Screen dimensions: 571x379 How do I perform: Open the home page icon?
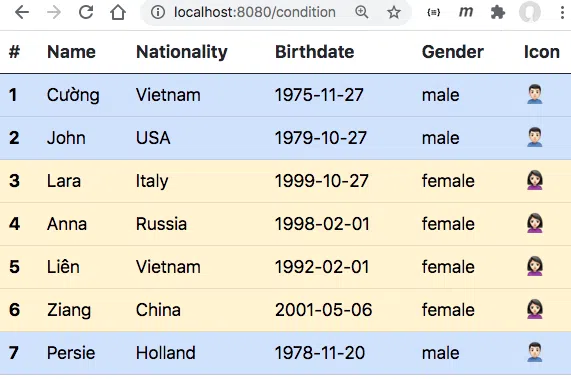[x=118, y=12]
